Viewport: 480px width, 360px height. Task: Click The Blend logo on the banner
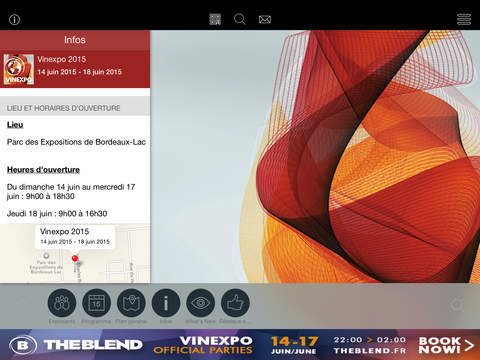[76, 345]
